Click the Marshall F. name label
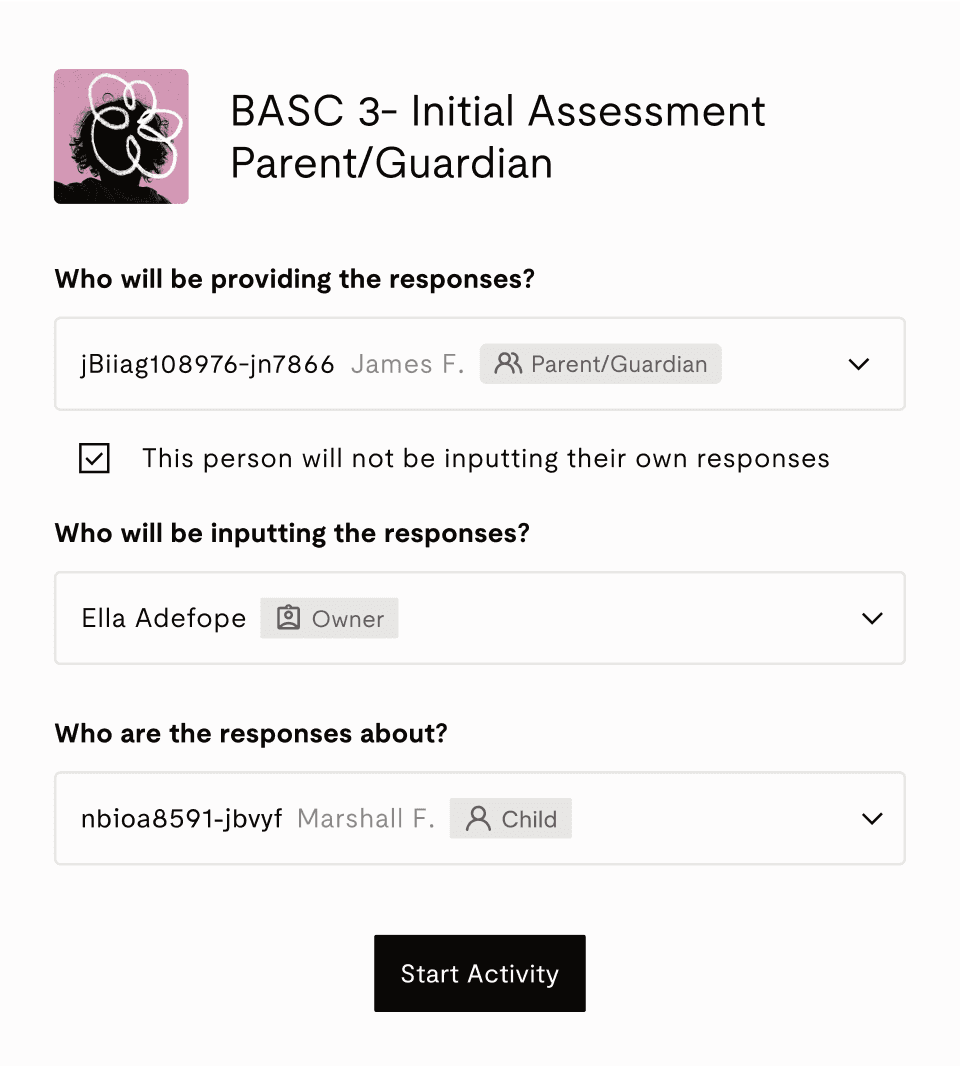Image resolution: width=960 pixels, height=1066 pixels. [366, 819]
